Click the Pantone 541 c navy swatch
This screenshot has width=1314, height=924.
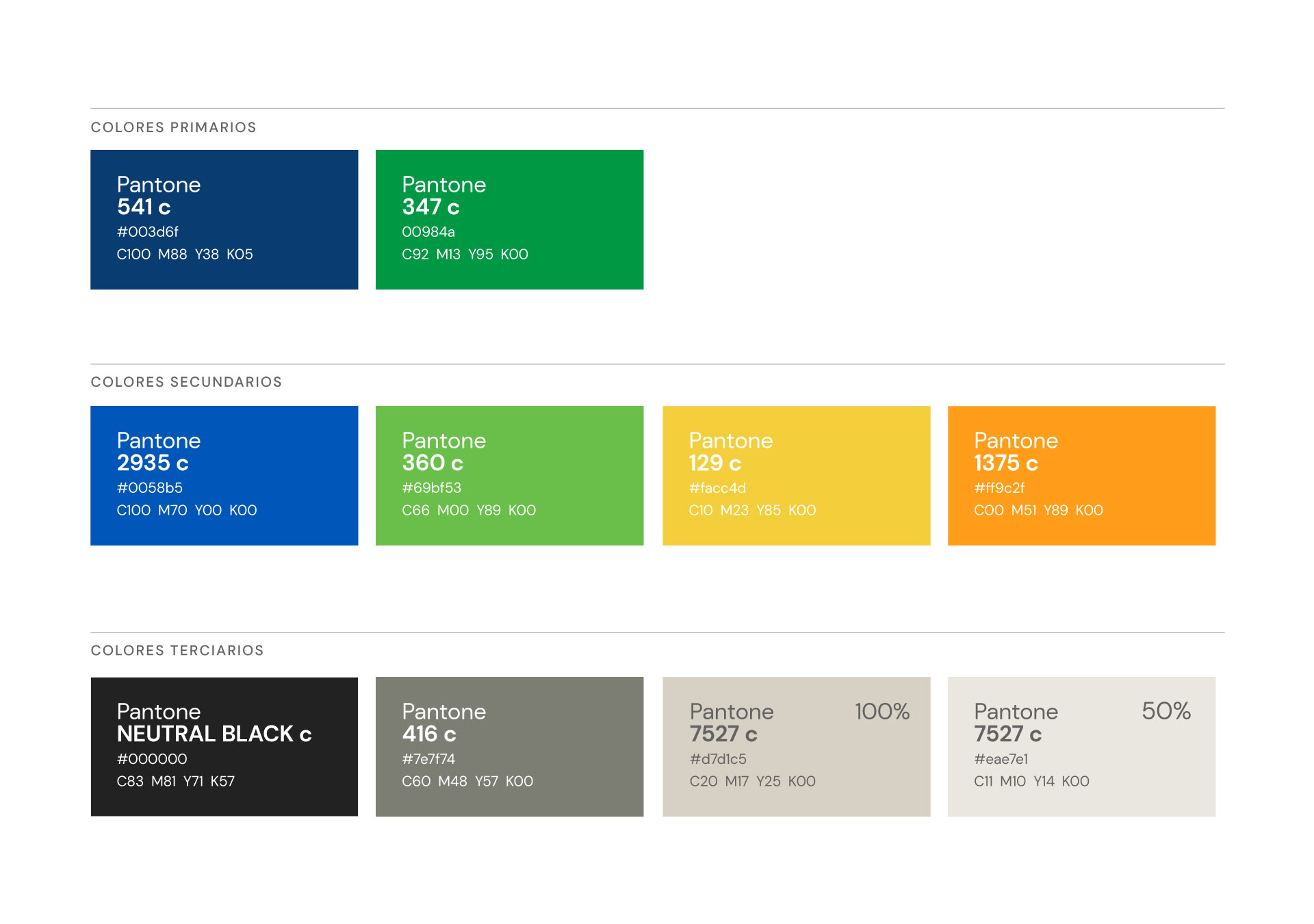coord(224,220)
